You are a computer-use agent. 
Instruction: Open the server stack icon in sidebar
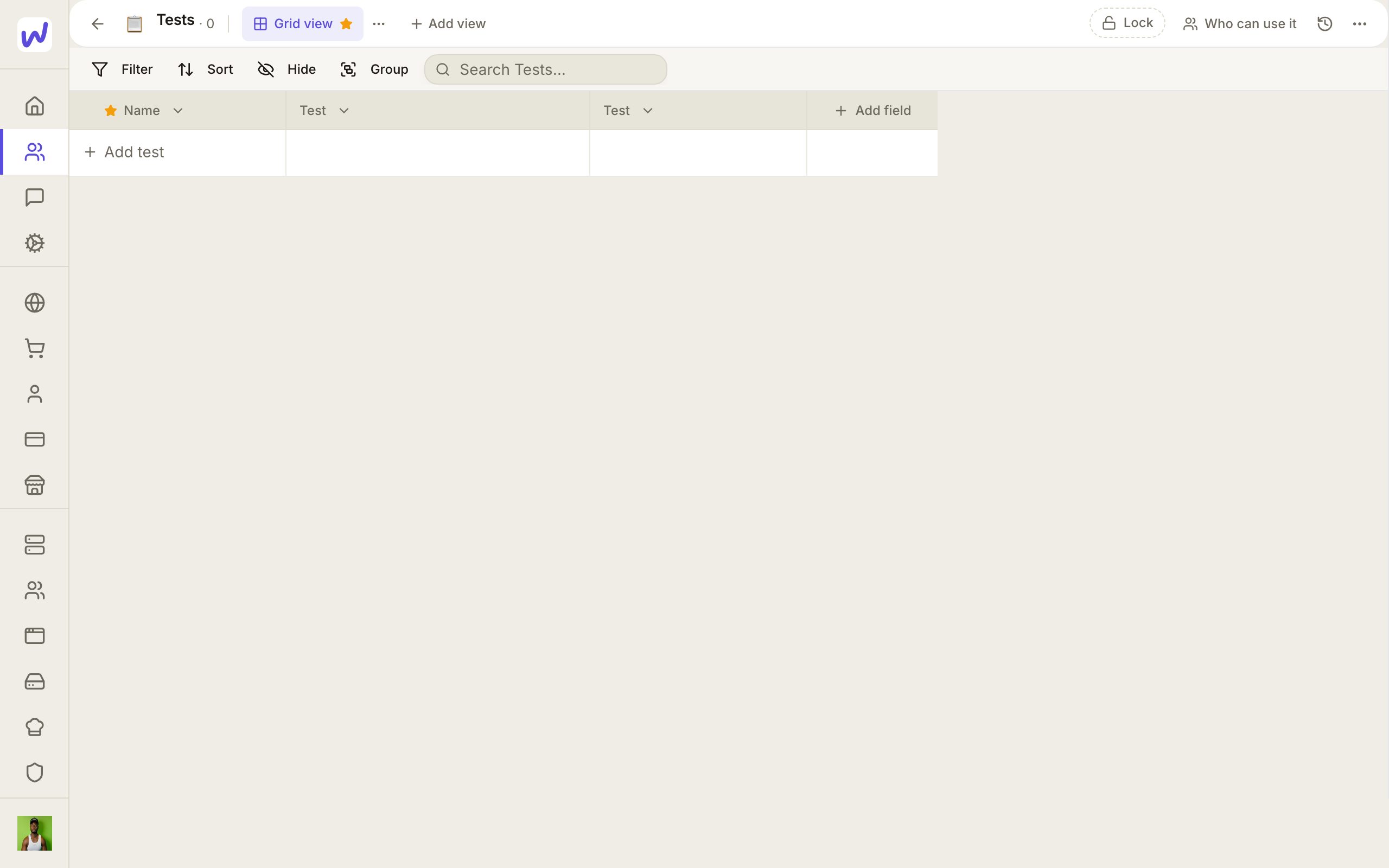pyautogui.click(x=34, y=545)
